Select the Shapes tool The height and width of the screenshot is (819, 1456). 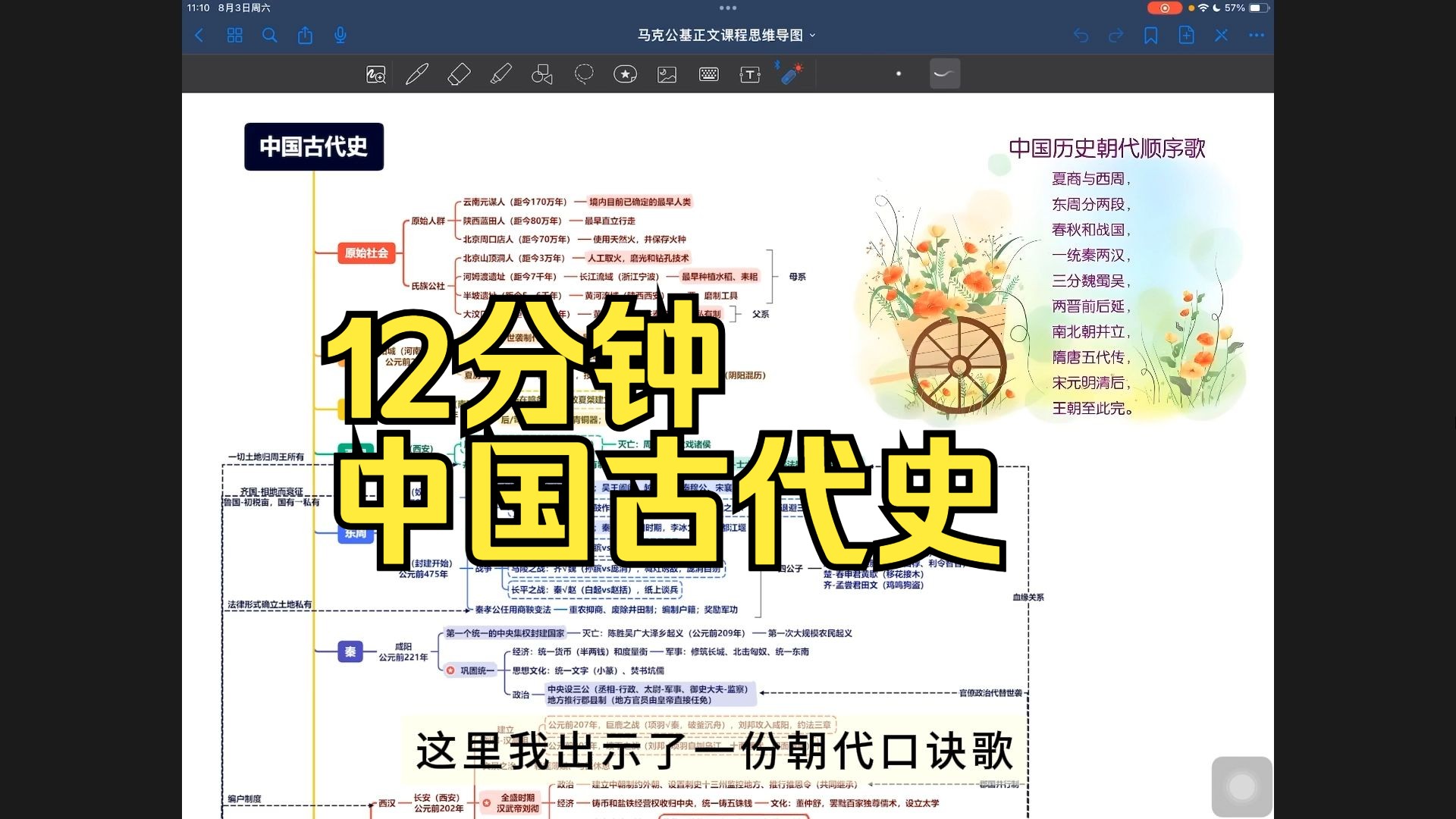pos(542,74)
